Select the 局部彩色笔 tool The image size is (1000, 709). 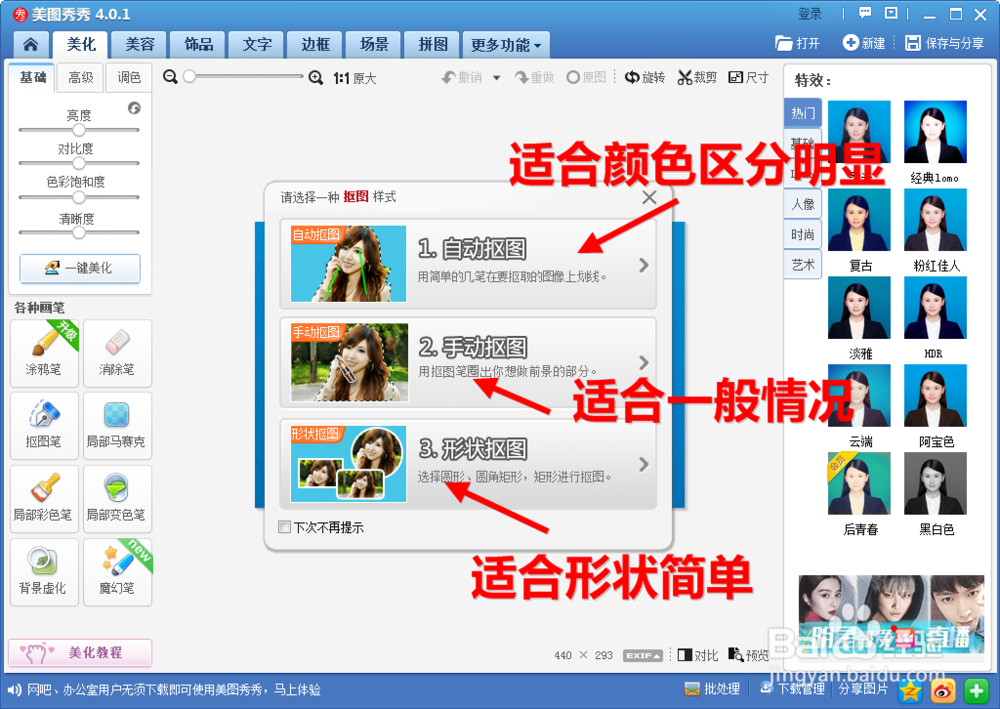tap(44, 499)
